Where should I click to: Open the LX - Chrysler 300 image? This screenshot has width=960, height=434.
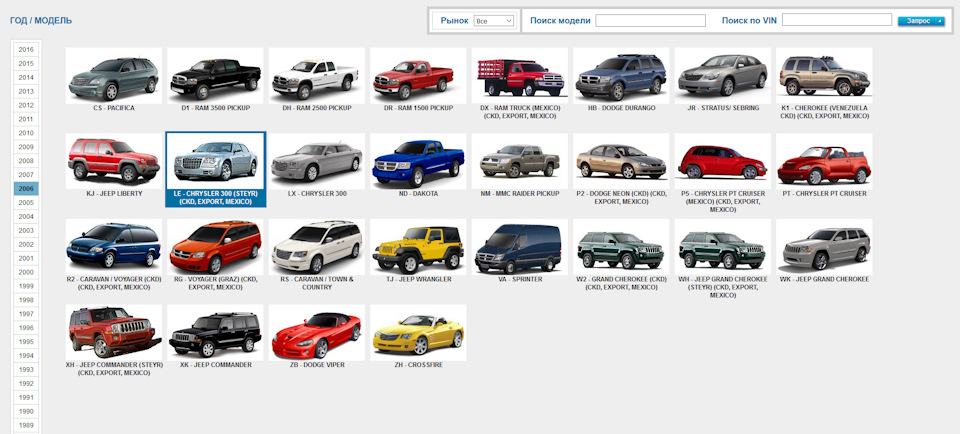tap(317, 162)
